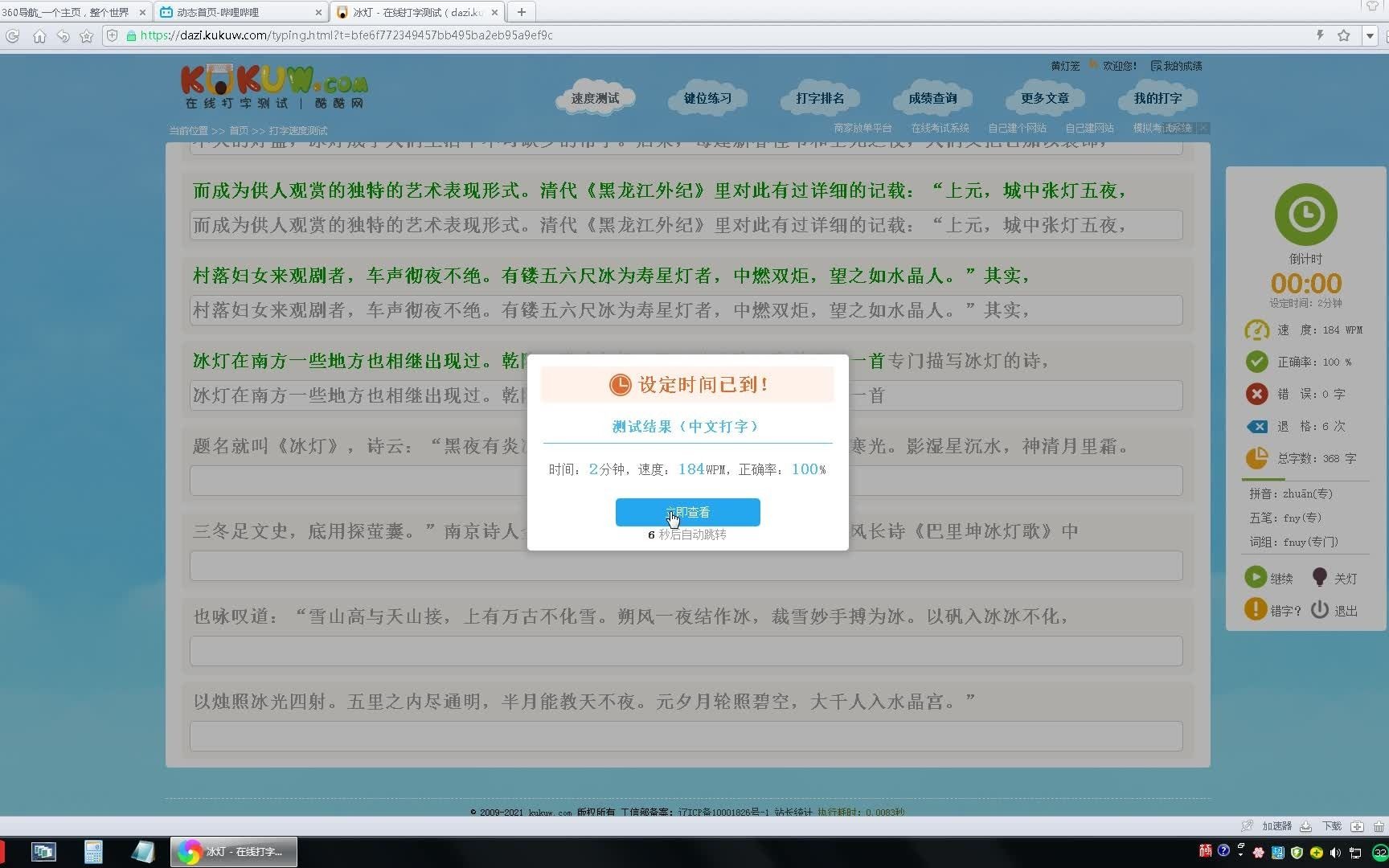Click the browser back arrow icon
Viewport: 1389px width, 868px height.
(x=63, y=35)
